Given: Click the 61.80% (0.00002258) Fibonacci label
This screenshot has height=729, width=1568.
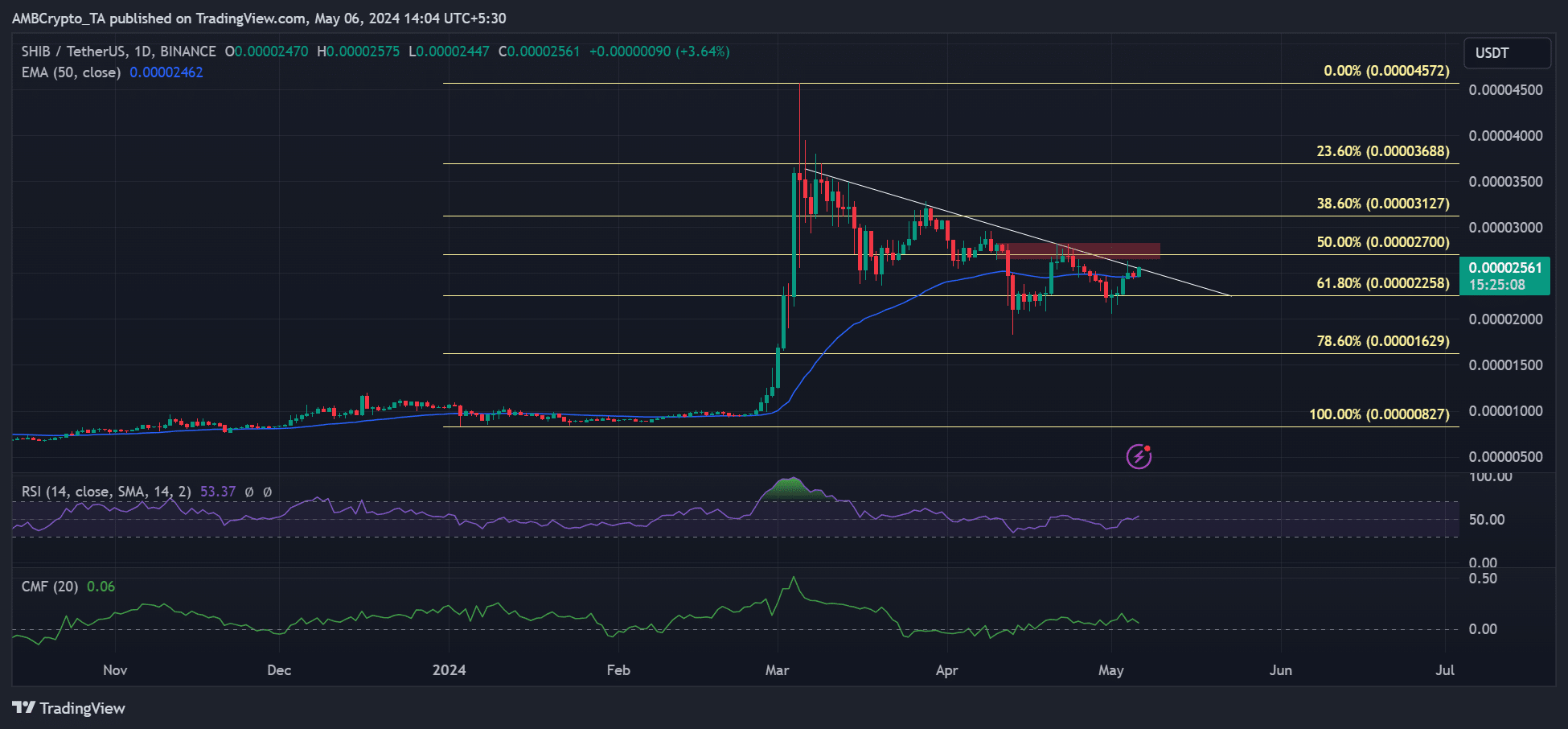Looking at the screenshot, I should (x=1383, y=283).
